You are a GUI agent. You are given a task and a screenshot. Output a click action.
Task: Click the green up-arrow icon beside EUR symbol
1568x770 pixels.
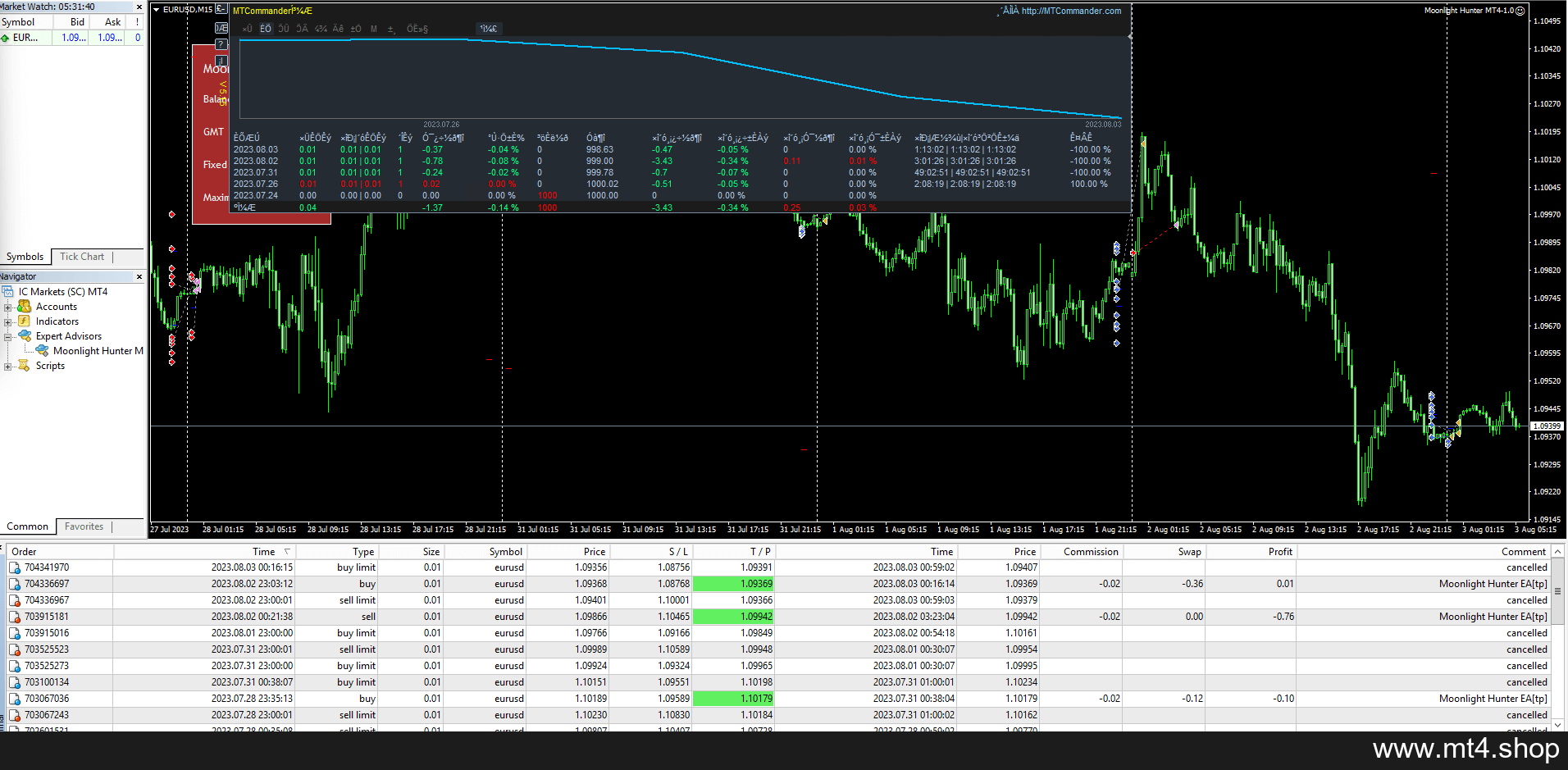5,38
